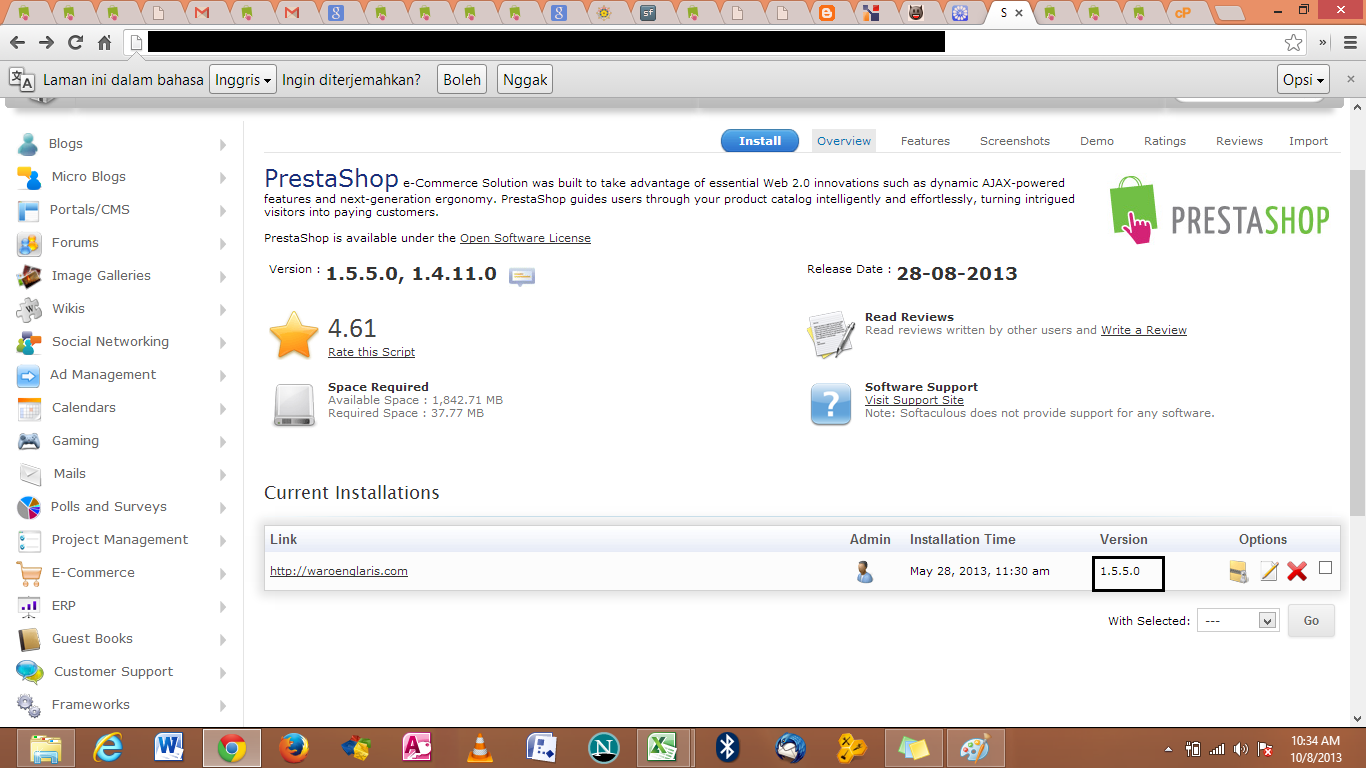Screen dimensions: 1366x768
Task: Click the edit pencil icon for the installation
Action: click(1269, 571)
